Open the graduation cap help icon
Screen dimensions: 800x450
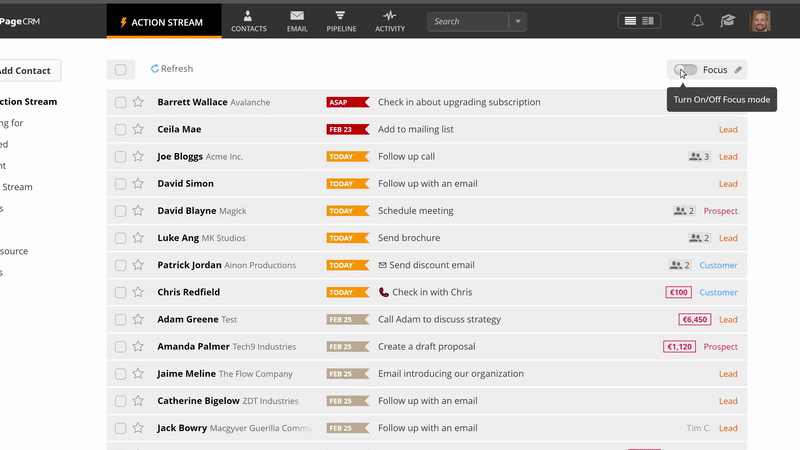pos(728,21)
